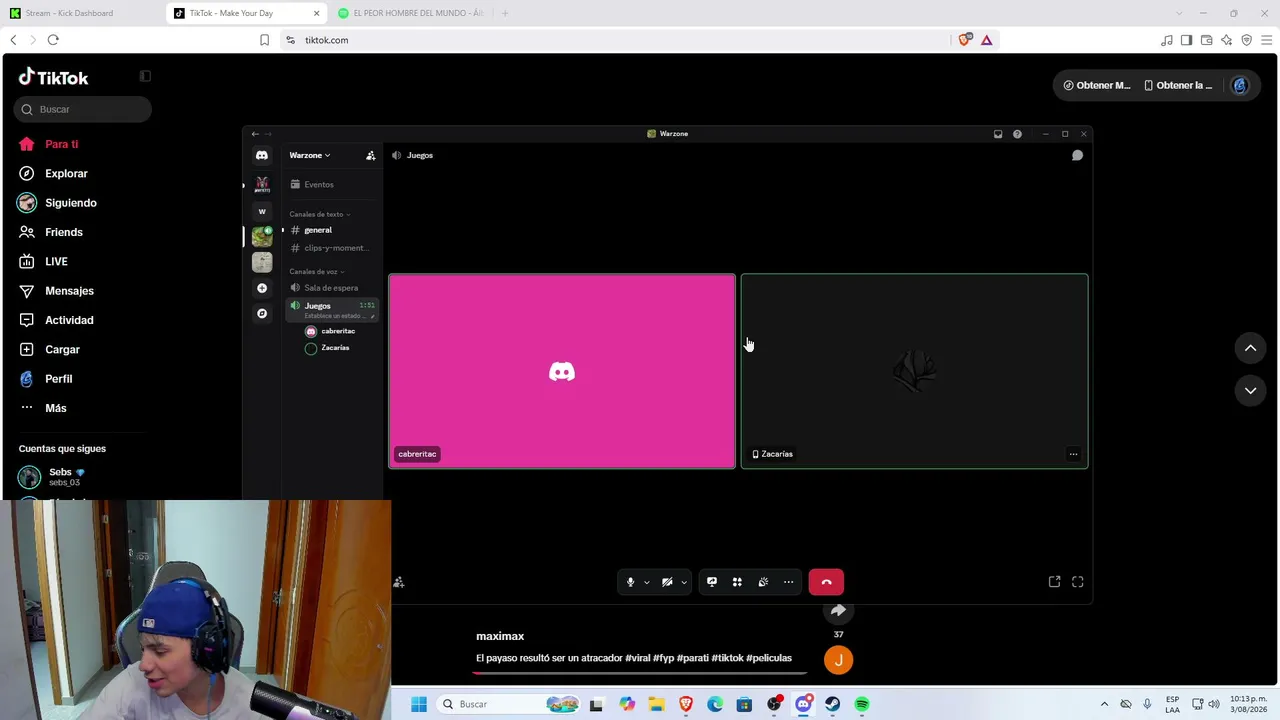Disconnect from the Discord voice call

click(x=826, y=582)
